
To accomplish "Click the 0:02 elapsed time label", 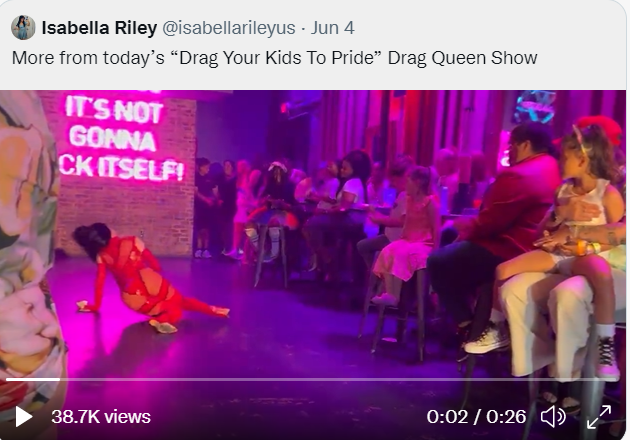I will click(x=447, y=417).
